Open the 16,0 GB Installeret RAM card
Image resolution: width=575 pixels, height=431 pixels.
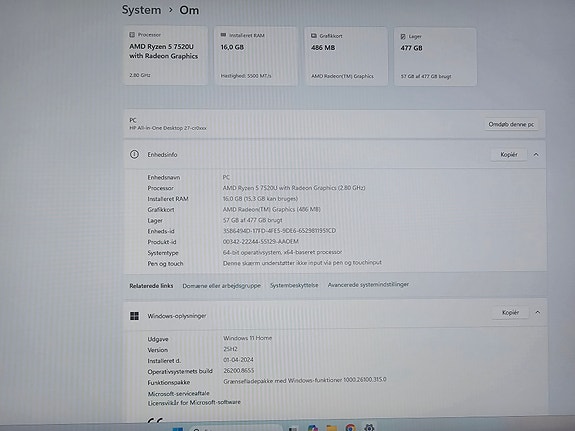(x=256, y=56)
